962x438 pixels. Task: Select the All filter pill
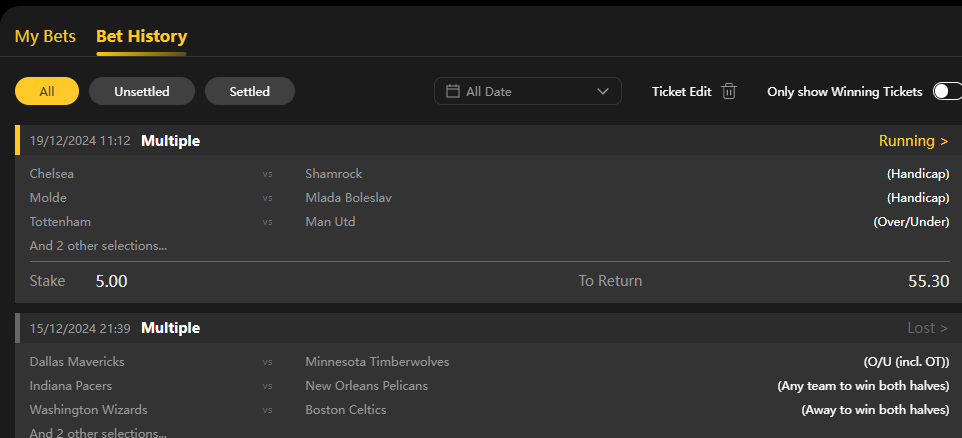point(47,91)
